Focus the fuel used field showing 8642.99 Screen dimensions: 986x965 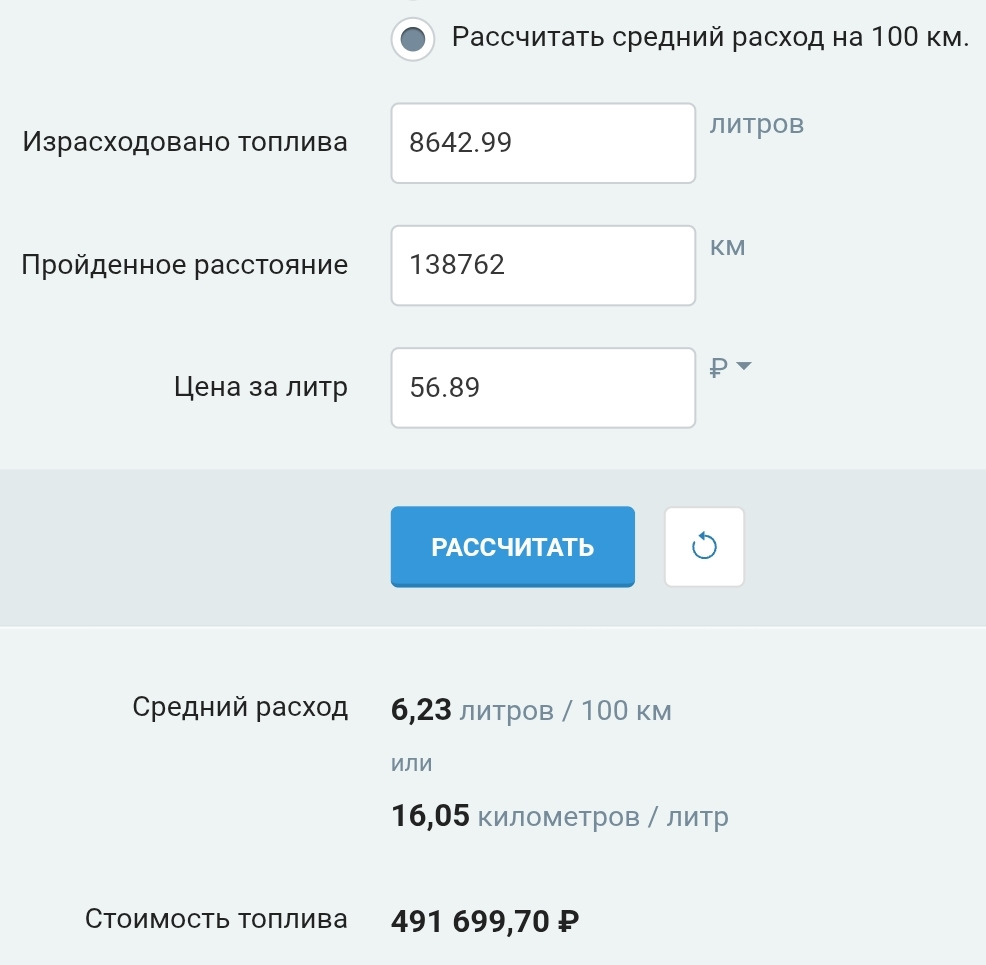click(542, 143)
